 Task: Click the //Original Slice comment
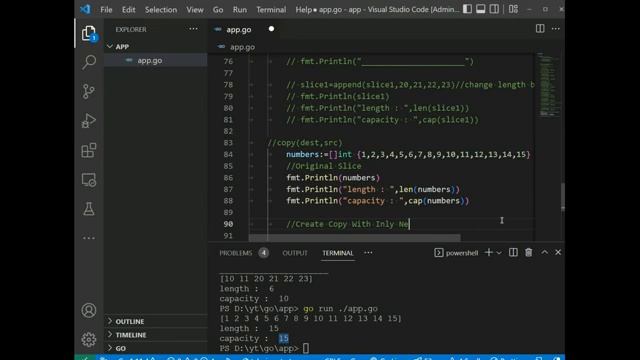pos(324,166)
